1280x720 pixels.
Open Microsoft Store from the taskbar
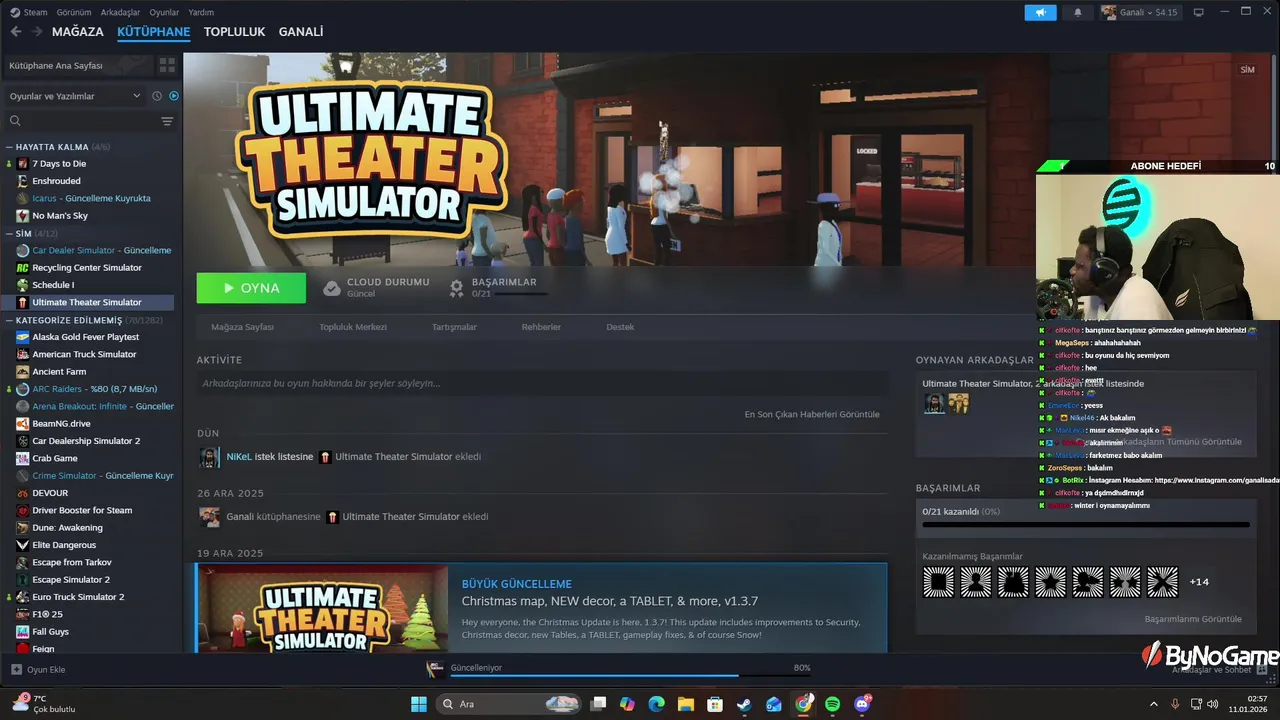(715, 704)
